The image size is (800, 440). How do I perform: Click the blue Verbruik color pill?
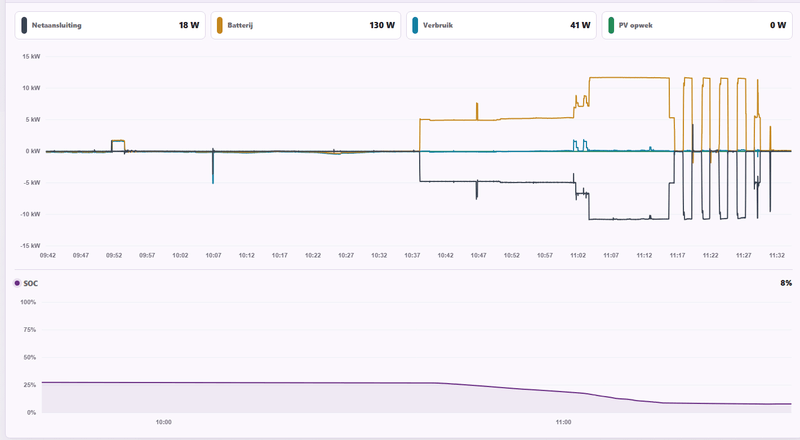click(x=415, y=25)
